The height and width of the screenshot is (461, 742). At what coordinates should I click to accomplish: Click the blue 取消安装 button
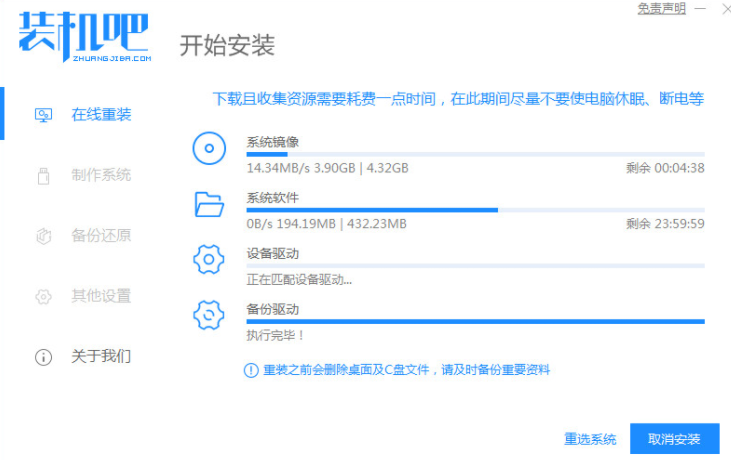click(674, 439)
